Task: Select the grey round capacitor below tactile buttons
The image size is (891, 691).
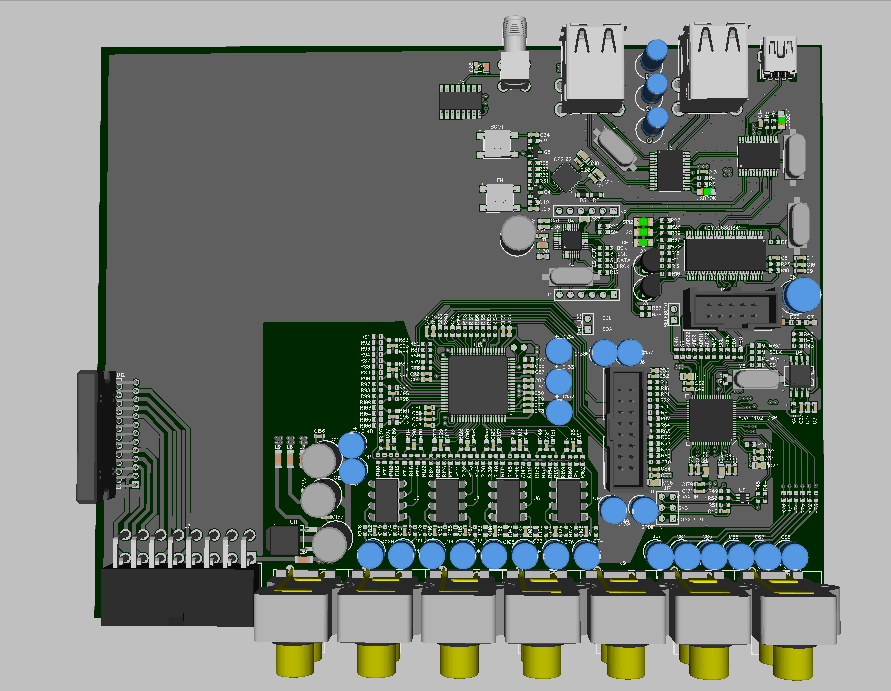Action: pos(518,234)
